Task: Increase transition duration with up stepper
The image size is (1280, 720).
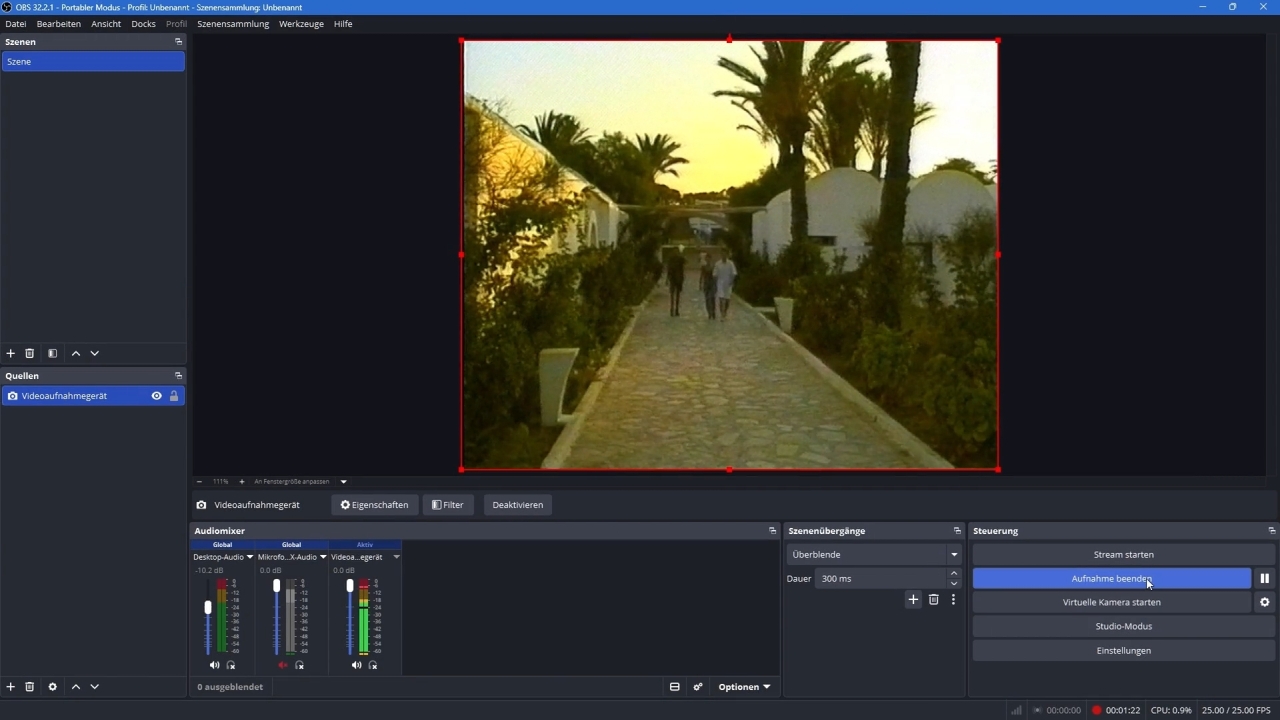Action: point(954,573)
